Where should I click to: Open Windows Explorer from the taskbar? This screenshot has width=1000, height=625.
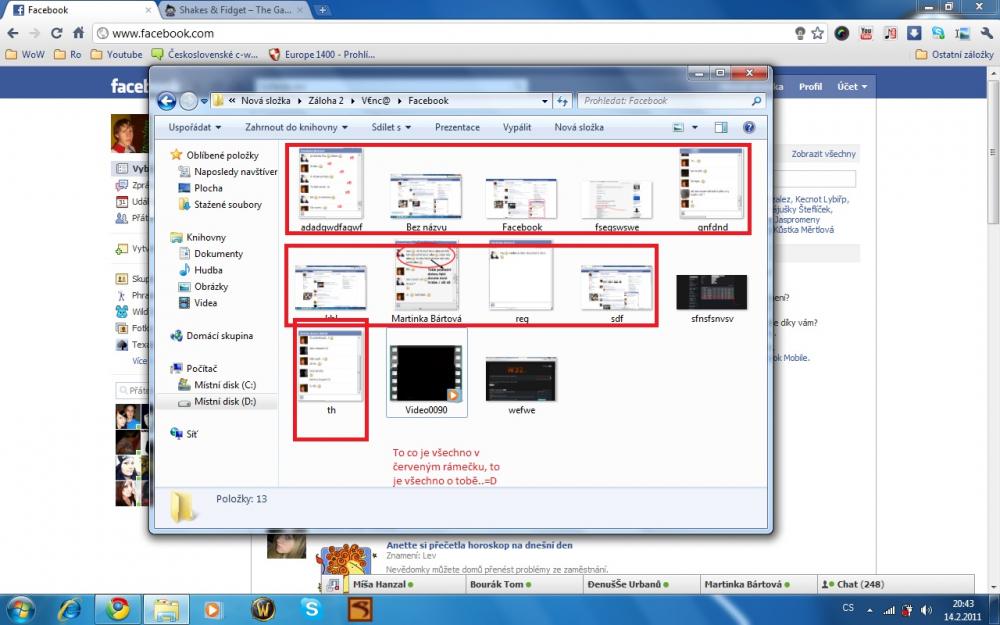click(165, 610)
